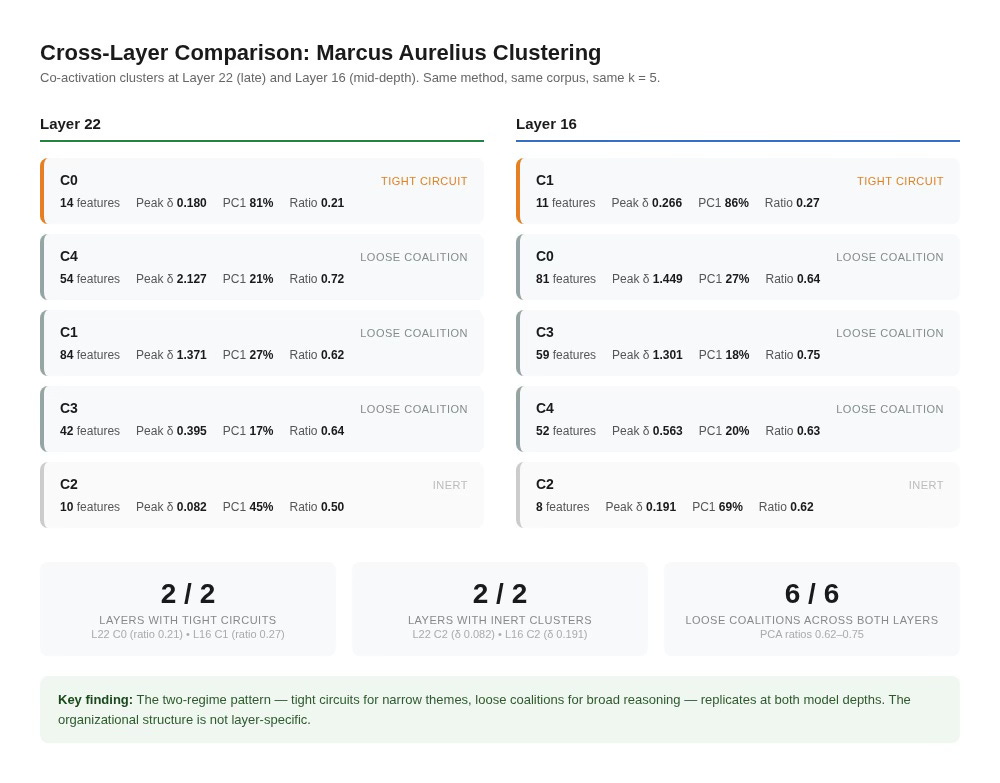Select the 'Layer 22' column heading
This screenshot has width=1000, height=783.
pos(70,124)
